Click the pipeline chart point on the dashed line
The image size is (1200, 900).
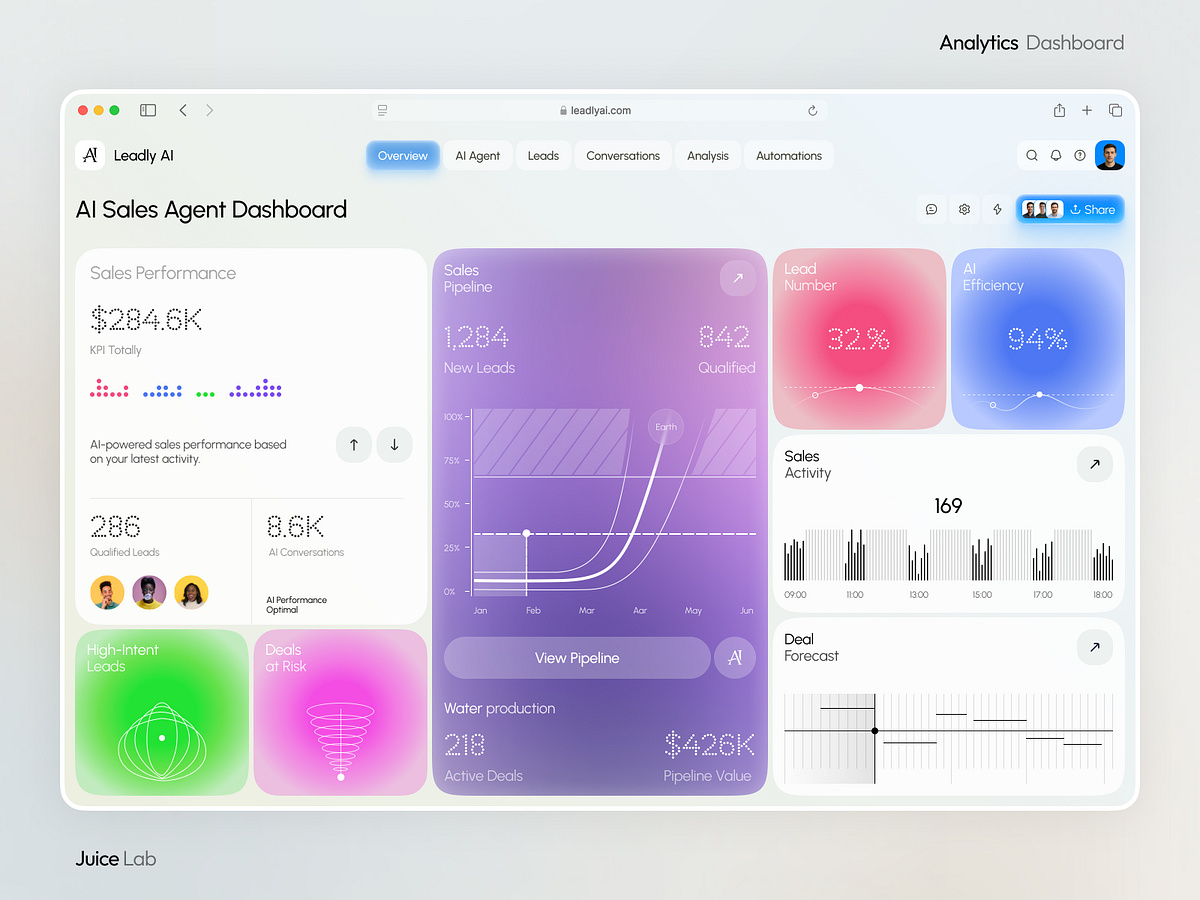click(x=527, y=534)
